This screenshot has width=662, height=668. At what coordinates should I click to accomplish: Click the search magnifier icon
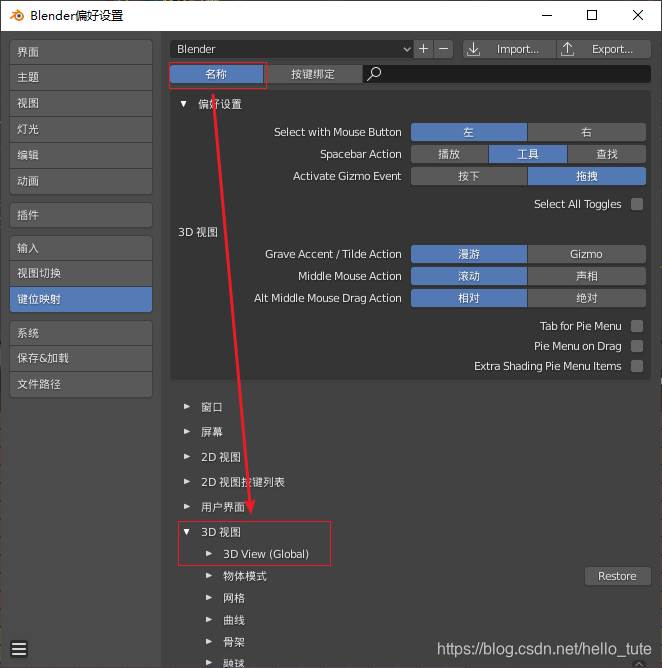tap(374, 74)
